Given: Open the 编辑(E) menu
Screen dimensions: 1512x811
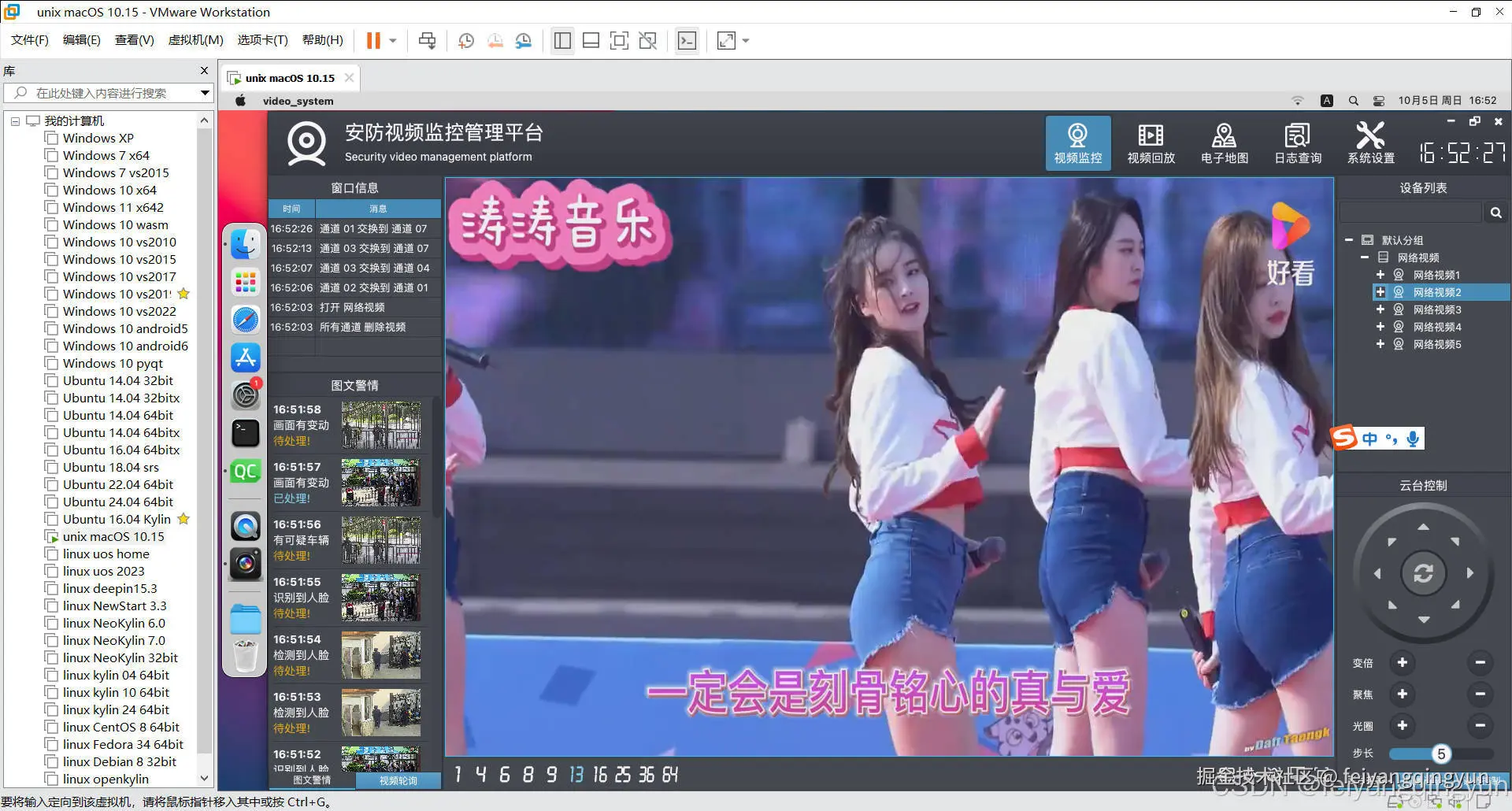Looking at the screenshot, I should click(x=82, y=40).
